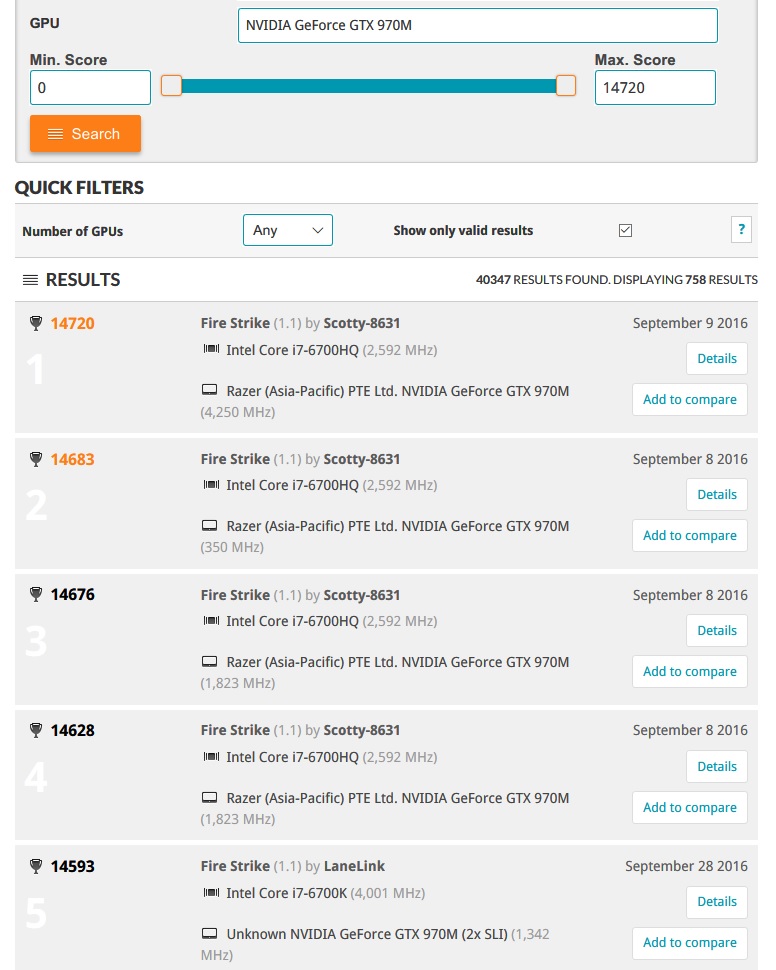Click the date September 9 2016
776x970 pixels.
click(x=690, y=323)
